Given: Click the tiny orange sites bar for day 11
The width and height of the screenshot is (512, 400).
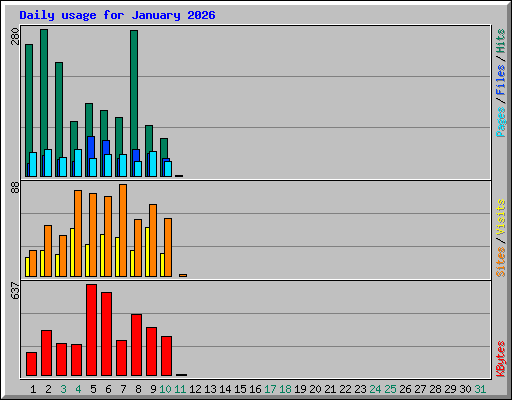Looking at the screenshot, I should 183,275.
